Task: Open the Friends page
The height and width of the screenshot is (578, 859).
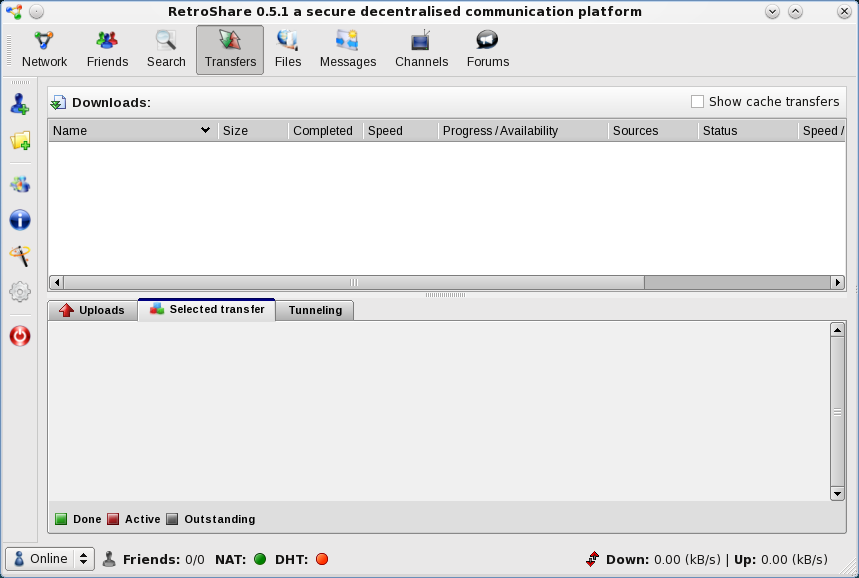Action: pyautogui.click(x=107, y=50)
